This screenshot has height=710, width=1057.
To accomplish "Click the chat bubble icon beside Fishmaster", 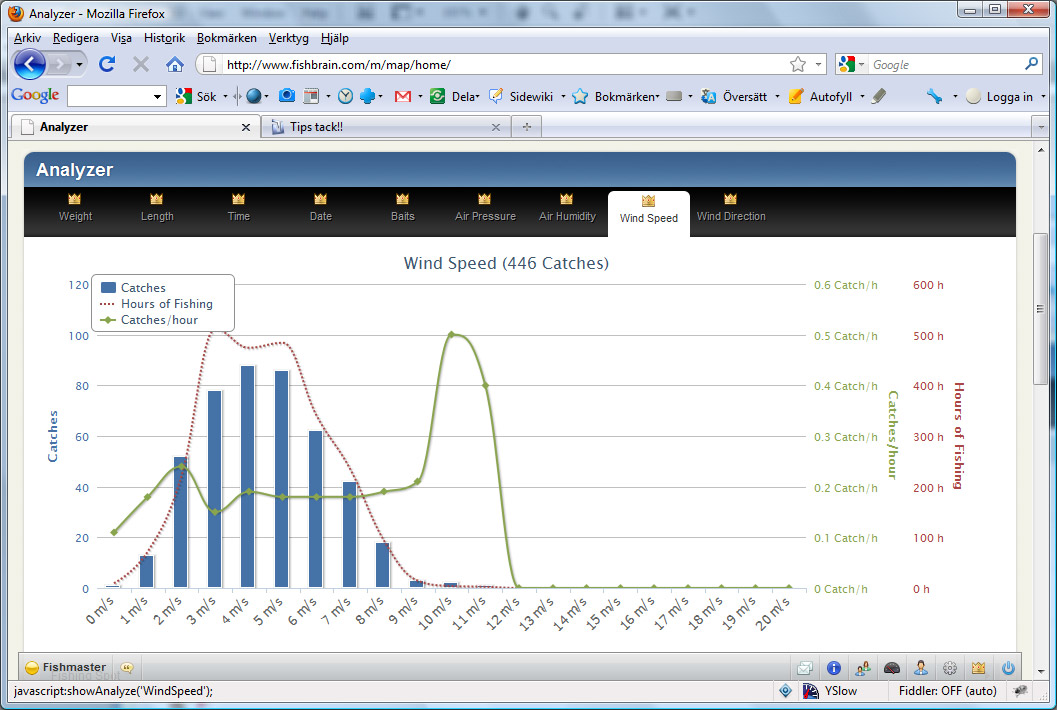I will [x=127, y=668].
